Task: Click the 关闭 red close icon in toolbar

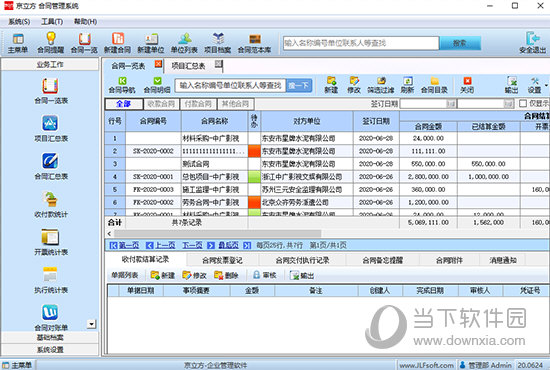Action: tap(467, 85)
